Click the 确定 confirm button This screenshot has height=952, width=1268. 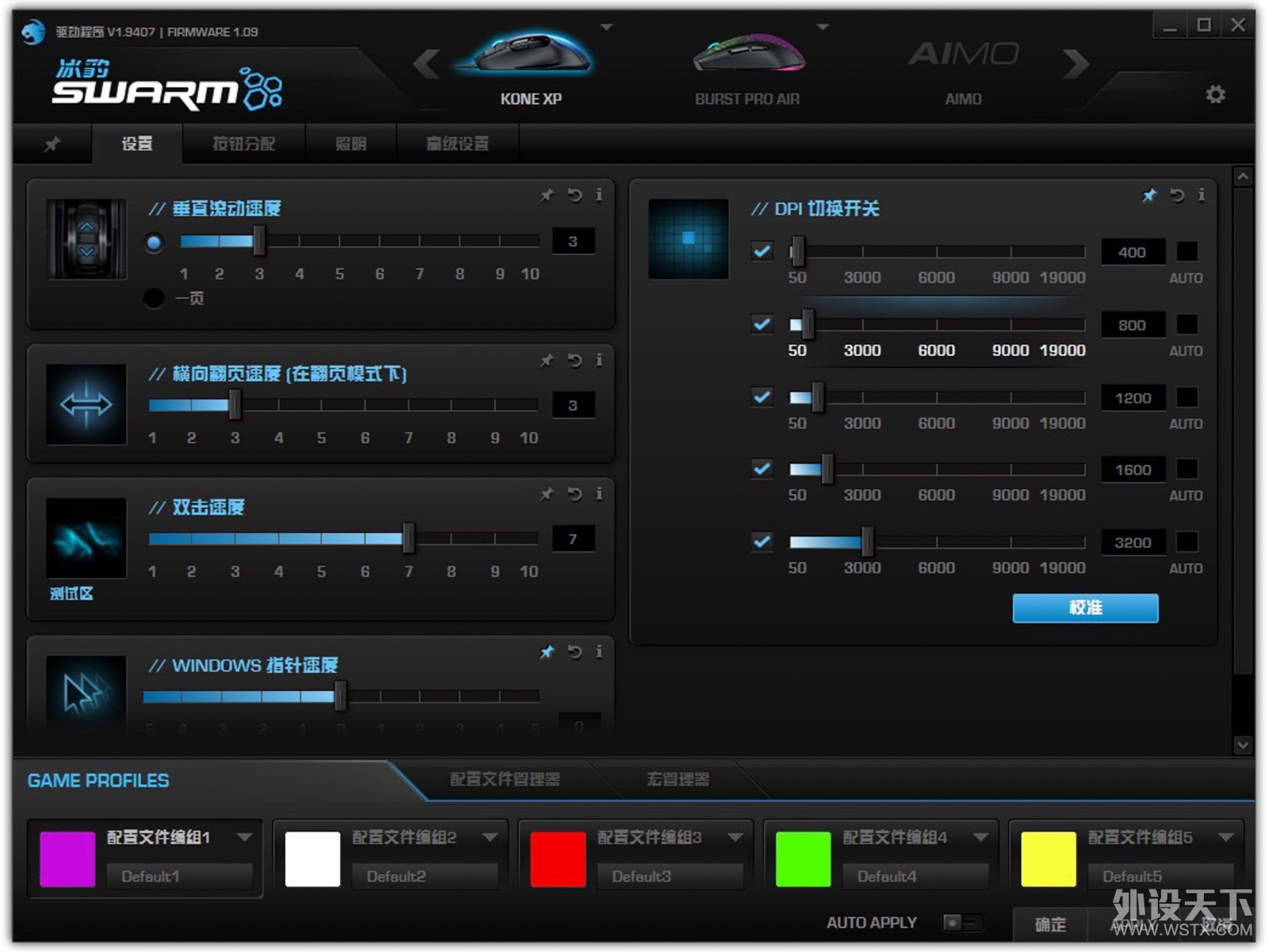[x=1050, y=925]
